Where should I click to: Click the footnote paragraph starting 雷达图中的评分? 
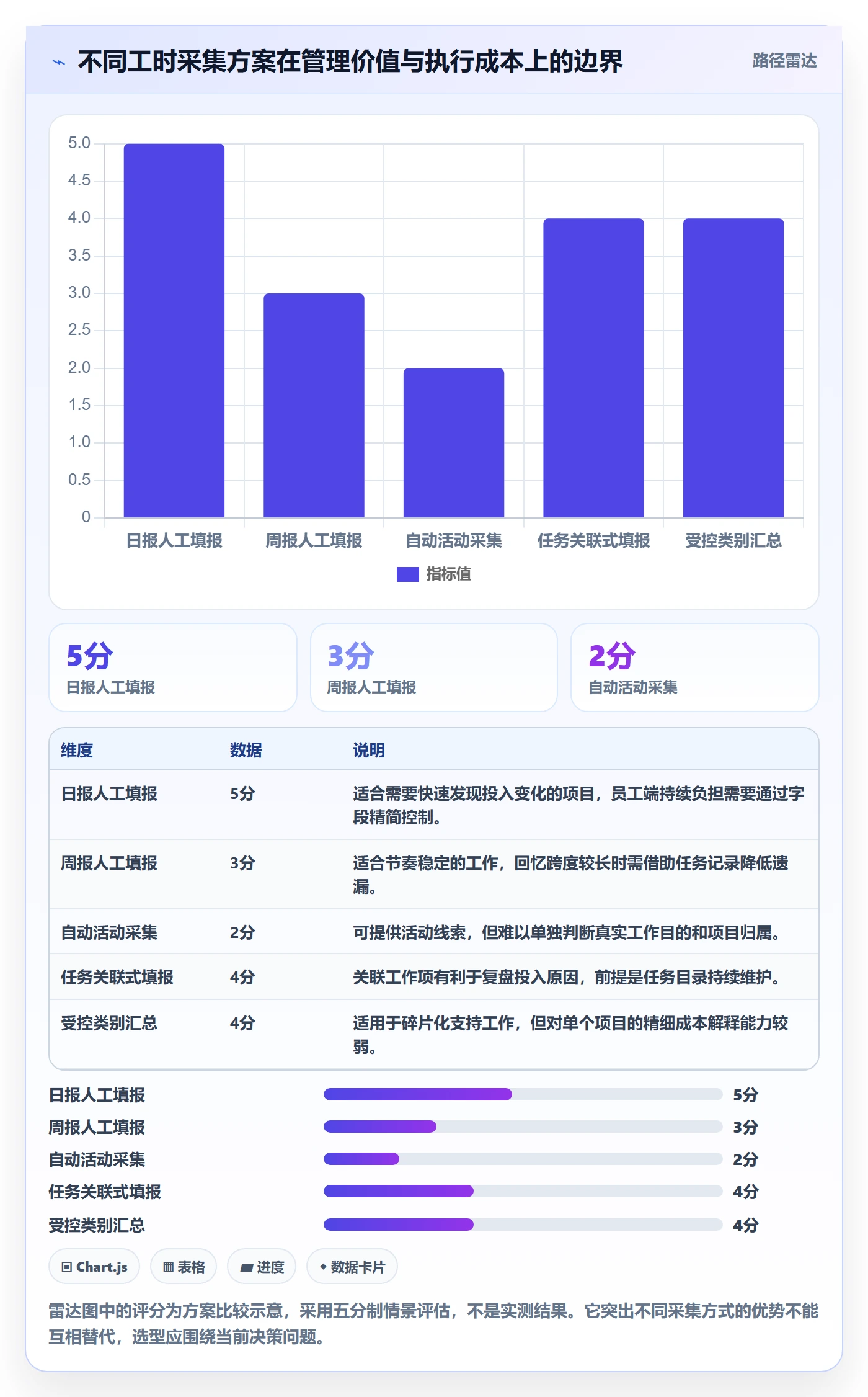(x=434, y=1324)
